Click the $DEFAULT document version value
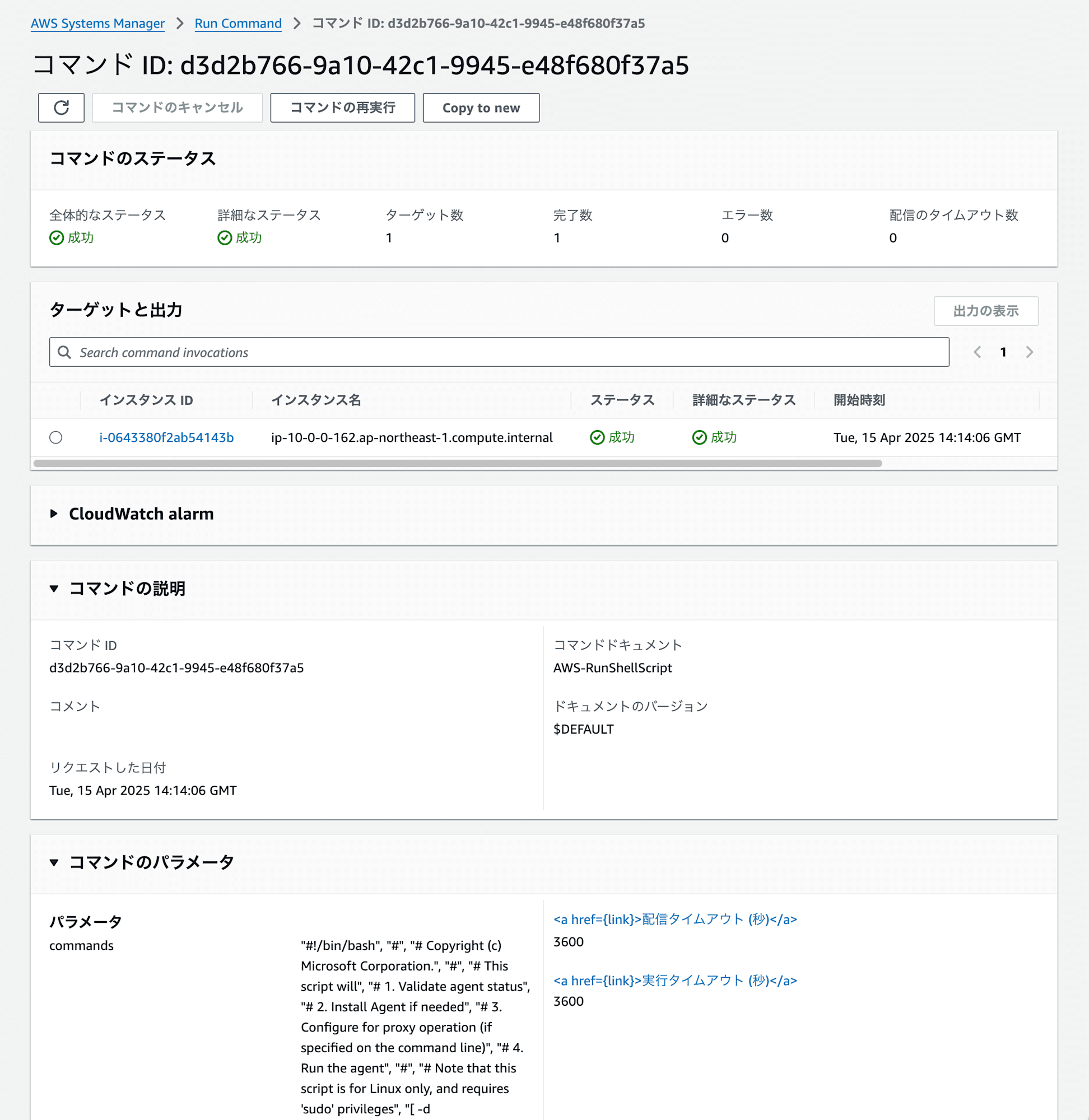1089x1120 pixels. [583, 729]
